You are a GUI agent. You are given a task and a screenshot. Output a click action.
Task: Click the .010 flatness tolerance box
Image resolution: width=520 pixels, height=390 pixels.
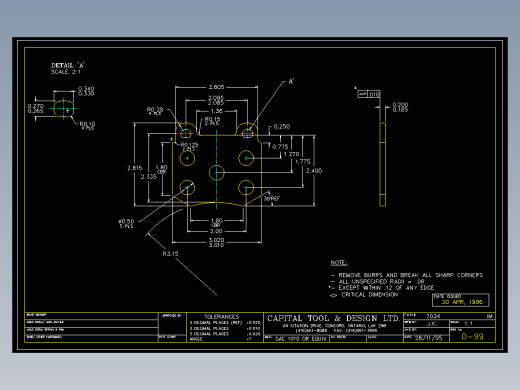click(369, 94)
